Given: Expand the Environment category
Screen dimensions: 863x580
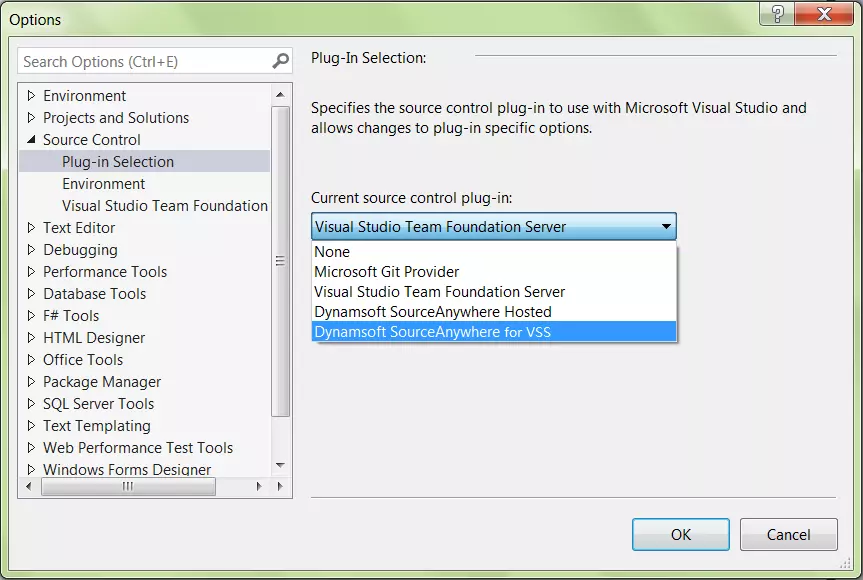Looking at the screenshot, I should [x=31, y=95].
